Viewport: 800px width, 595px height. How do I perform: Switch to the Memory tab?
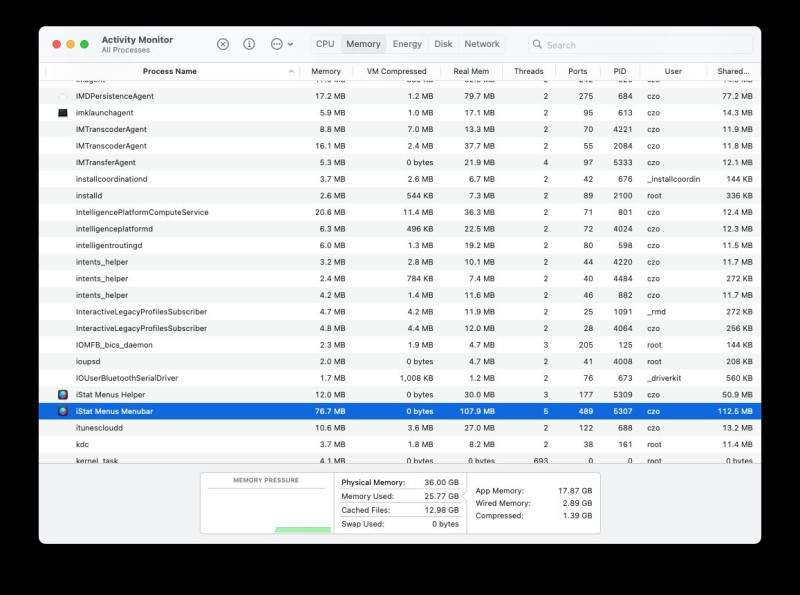click(363, 44)
